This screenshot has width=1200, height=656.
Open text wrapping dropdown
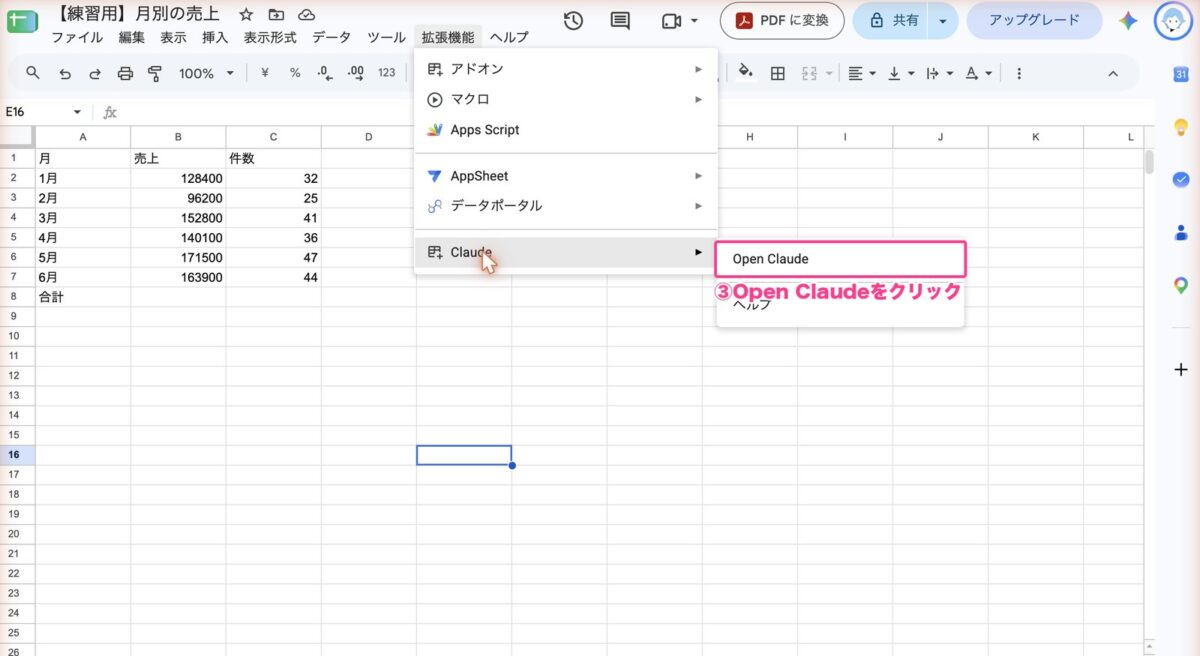point(939,73)
